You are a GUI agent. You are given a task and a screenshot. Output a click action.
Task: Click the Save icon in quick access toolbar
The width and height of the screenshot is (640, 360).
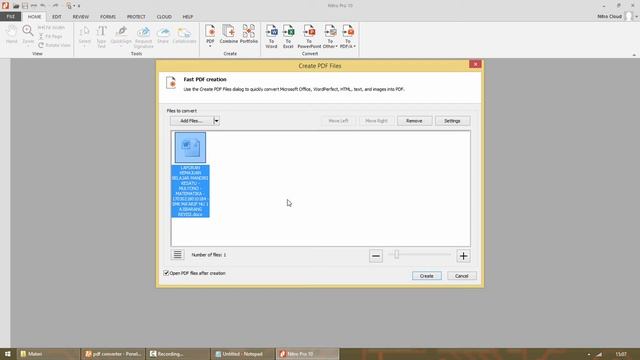coord(25,6)
